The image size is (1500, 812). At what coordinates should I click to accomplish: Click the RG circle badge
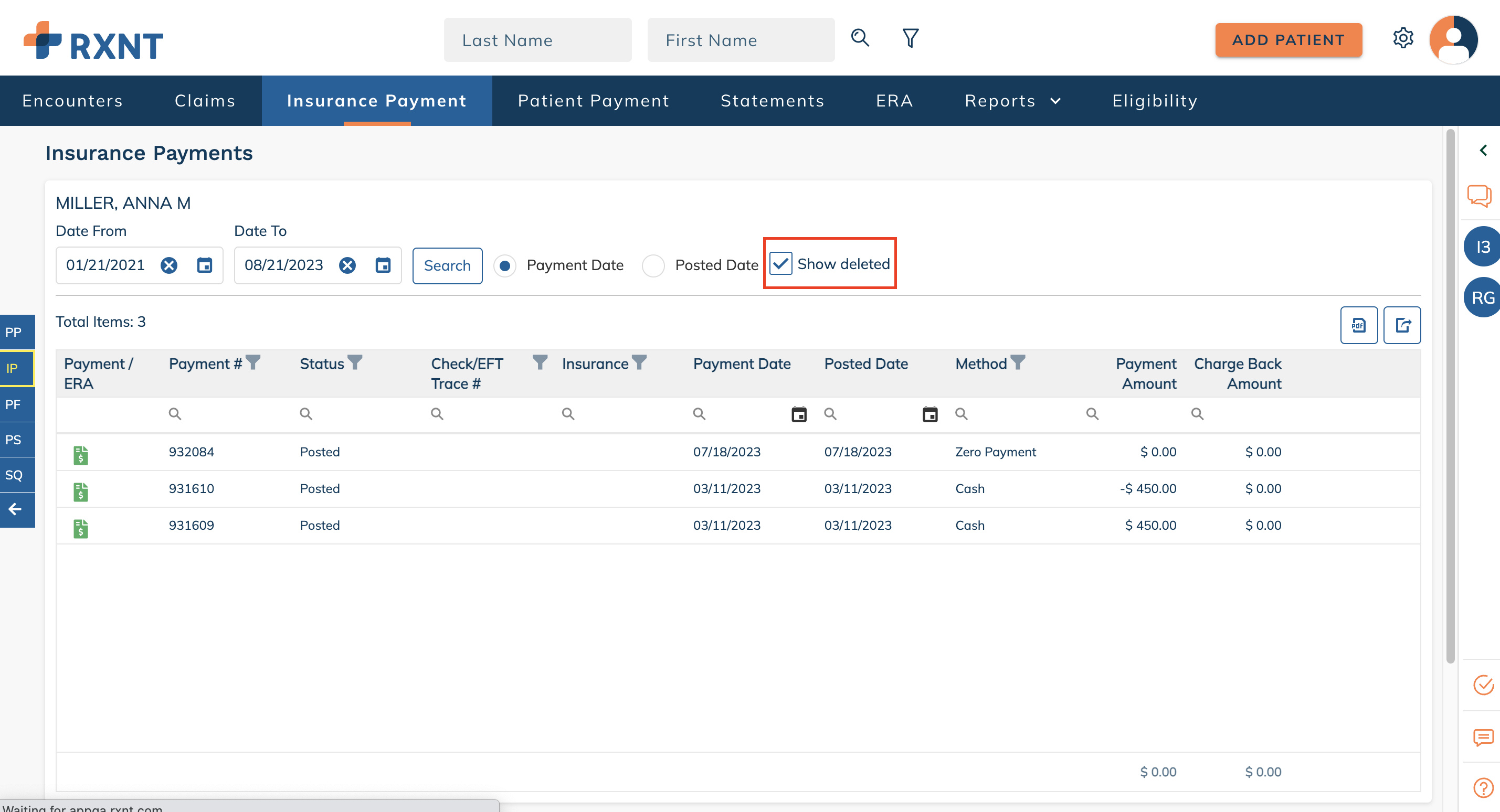point(1483,297)
